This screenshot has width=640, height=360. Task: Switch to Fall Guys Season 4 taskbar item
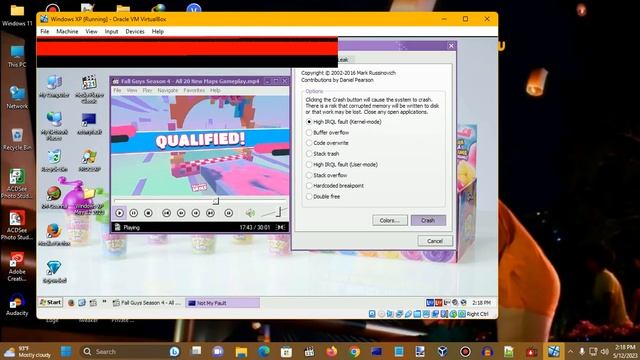(147, 303)
